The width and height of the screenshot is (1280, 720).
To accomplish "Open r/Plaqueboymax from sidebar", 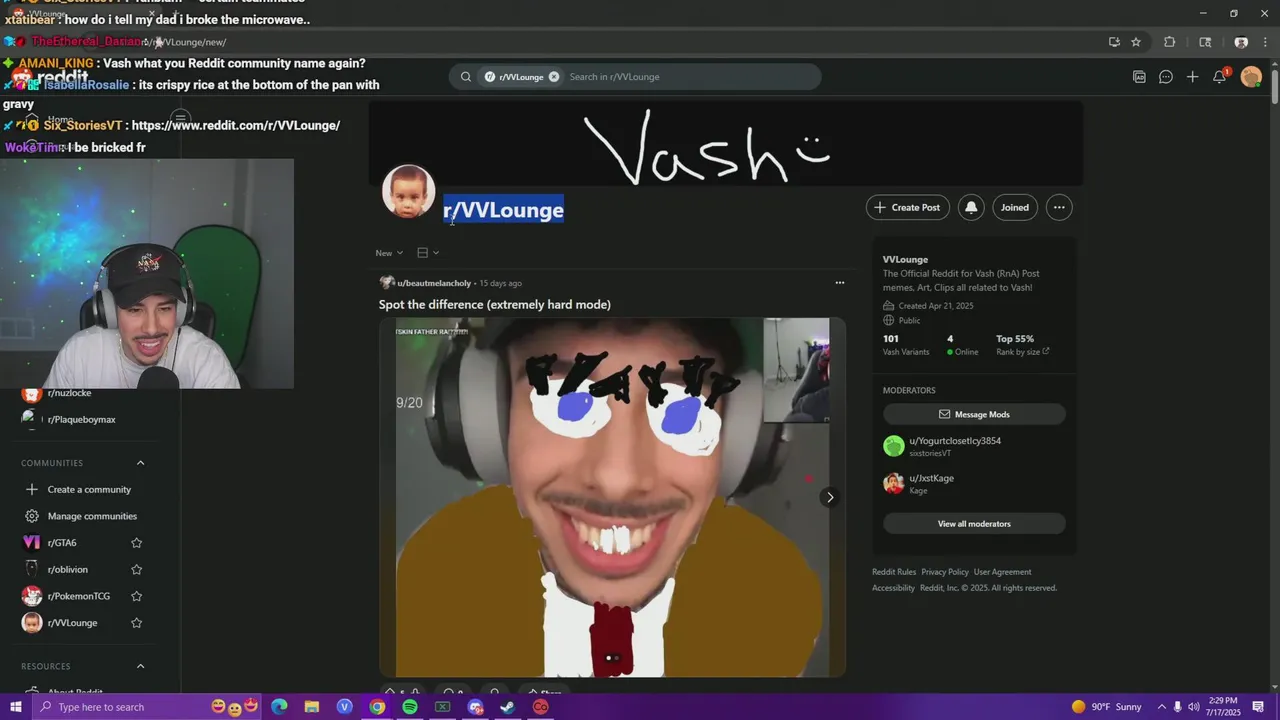I will (x=81, y=419).
